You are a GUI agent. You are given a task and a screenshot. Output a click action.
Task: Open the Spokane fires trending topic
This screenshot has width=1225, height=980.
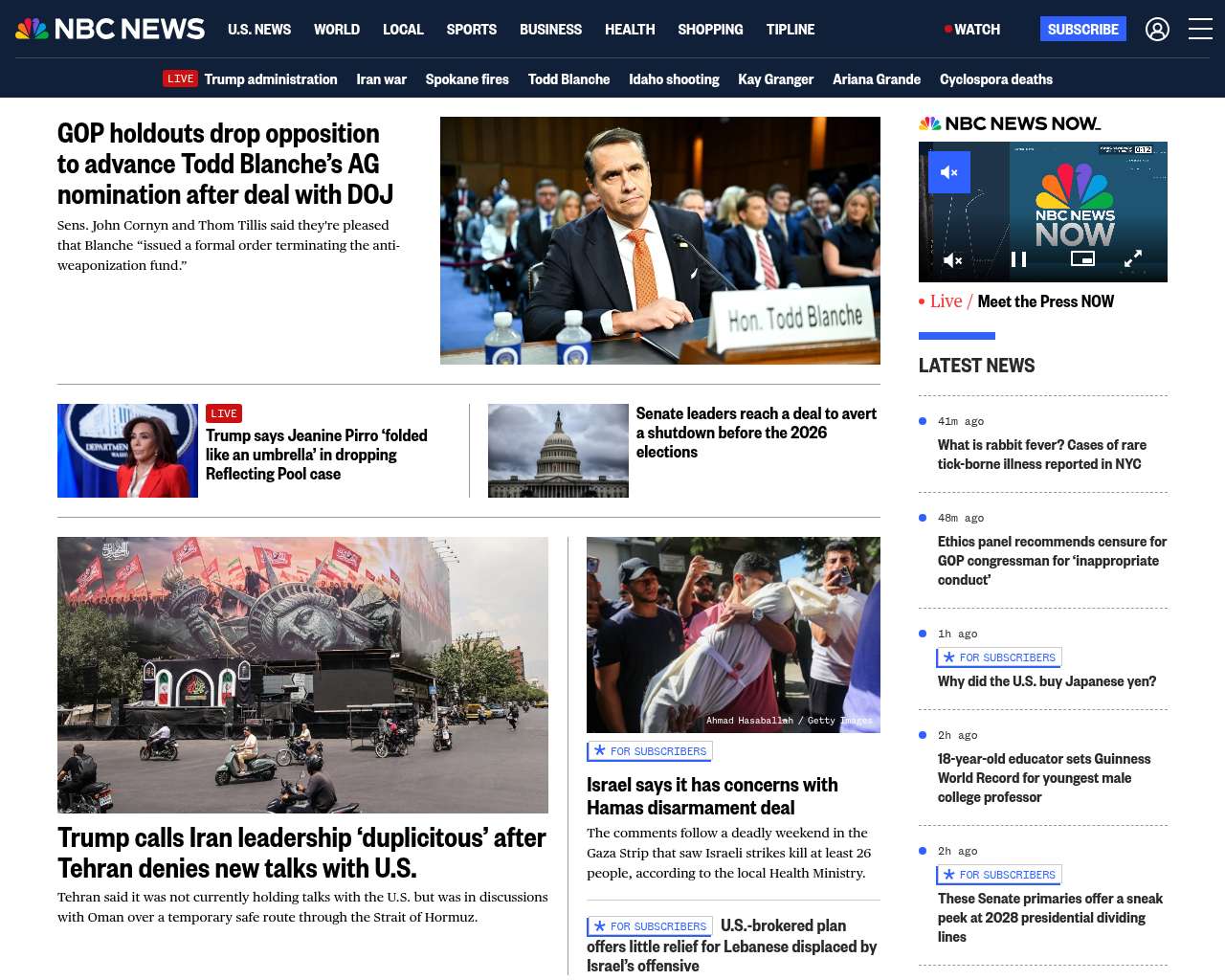point(467,79)
